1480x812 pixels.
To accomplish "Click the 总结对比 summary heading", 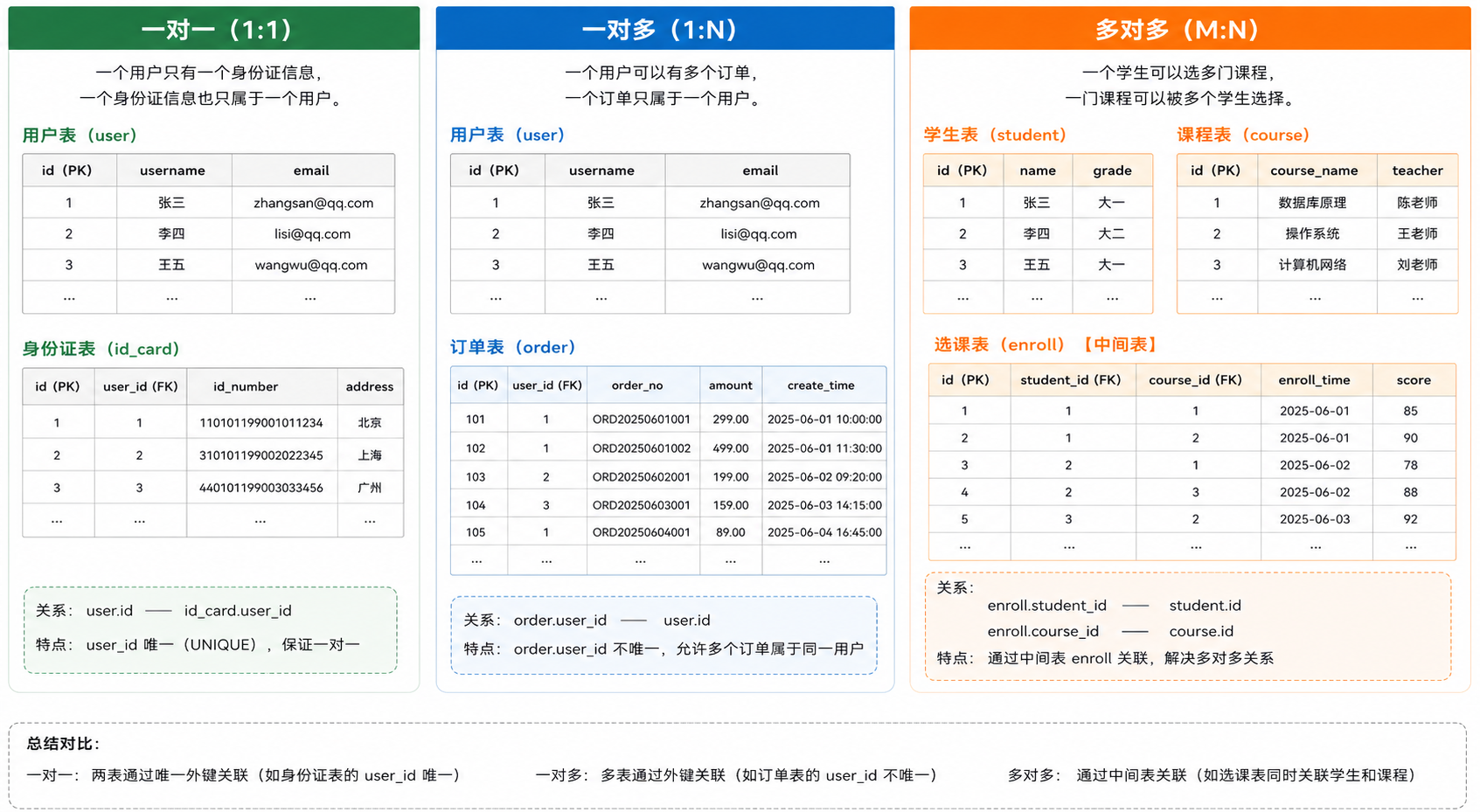I will tap(63, 744).
